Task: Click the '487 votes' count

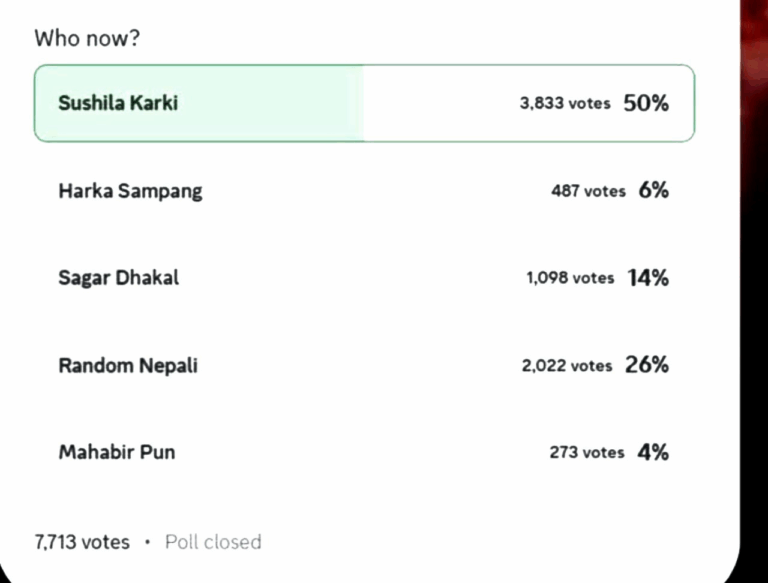Action: click(x=588, y=190)
